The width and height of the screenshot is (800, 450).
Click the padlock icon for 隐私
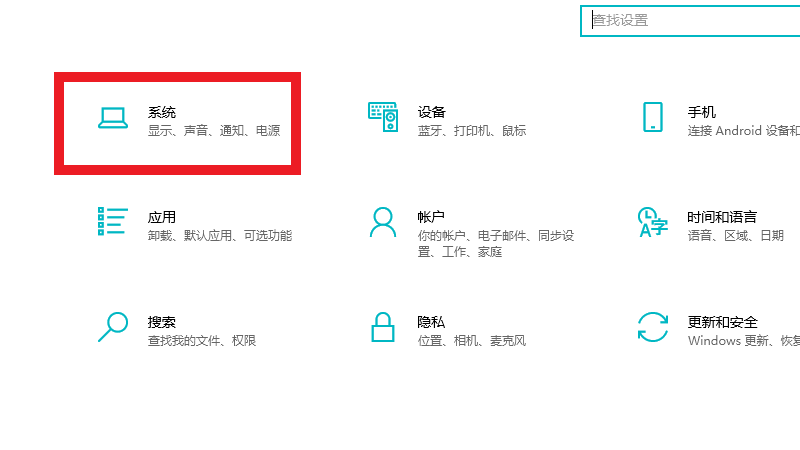tap(383, 326)
